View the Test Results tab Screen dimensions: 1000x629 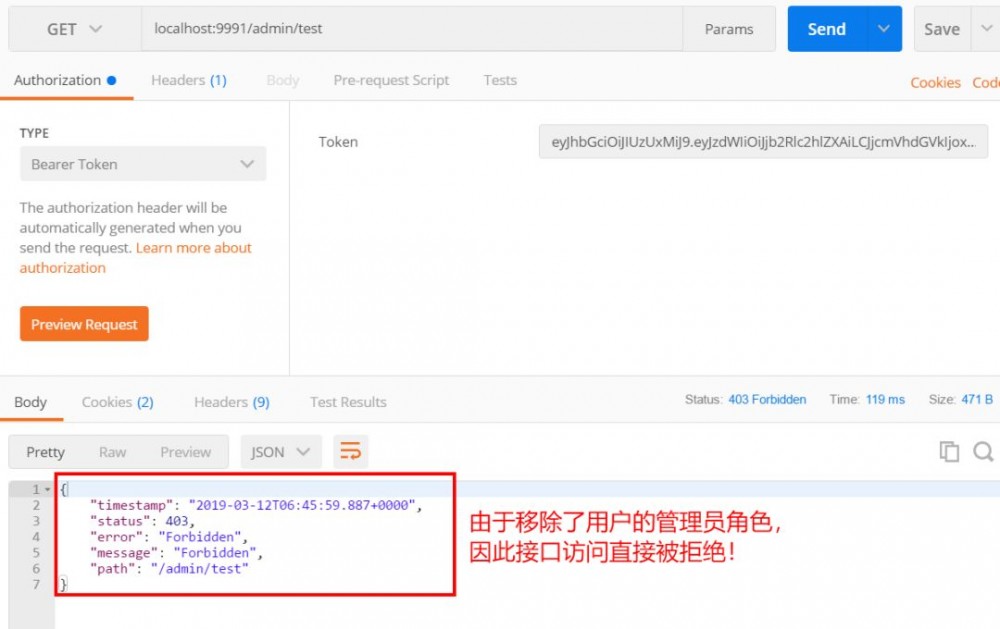[347, 401]
